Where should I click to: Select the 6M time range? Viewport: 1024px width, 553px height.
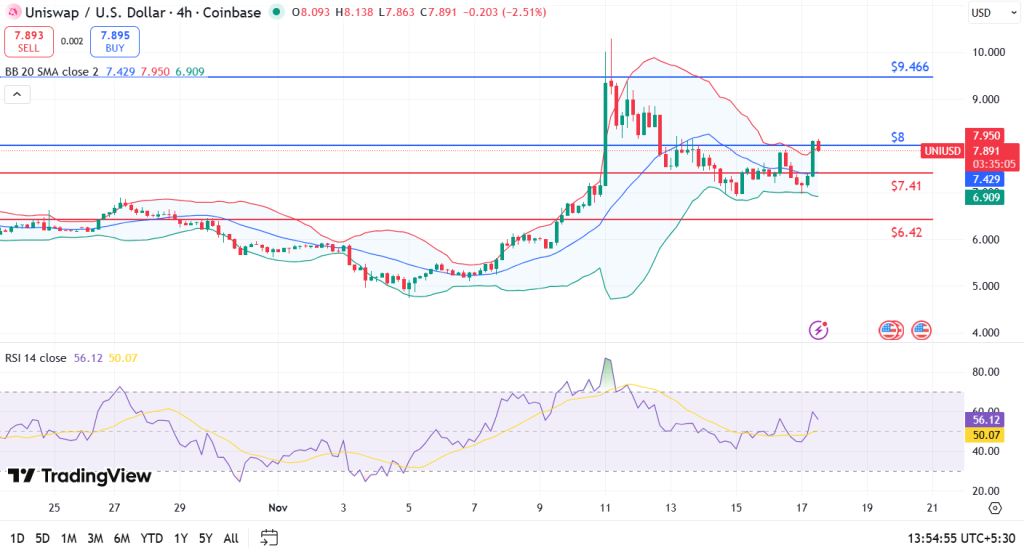click(122, 538)
